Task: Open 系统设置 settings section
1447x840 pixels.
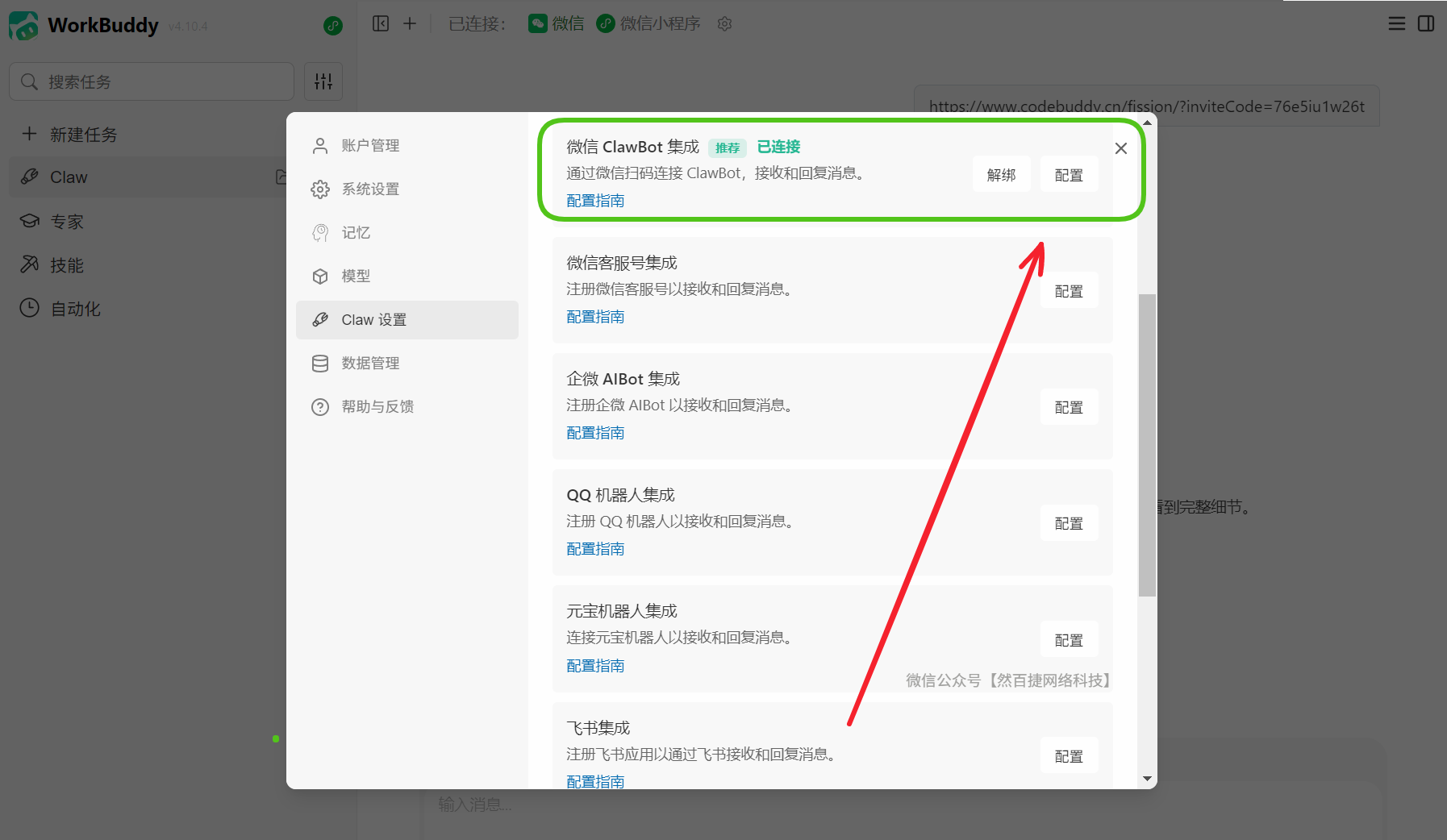Action: pos(407,189)
